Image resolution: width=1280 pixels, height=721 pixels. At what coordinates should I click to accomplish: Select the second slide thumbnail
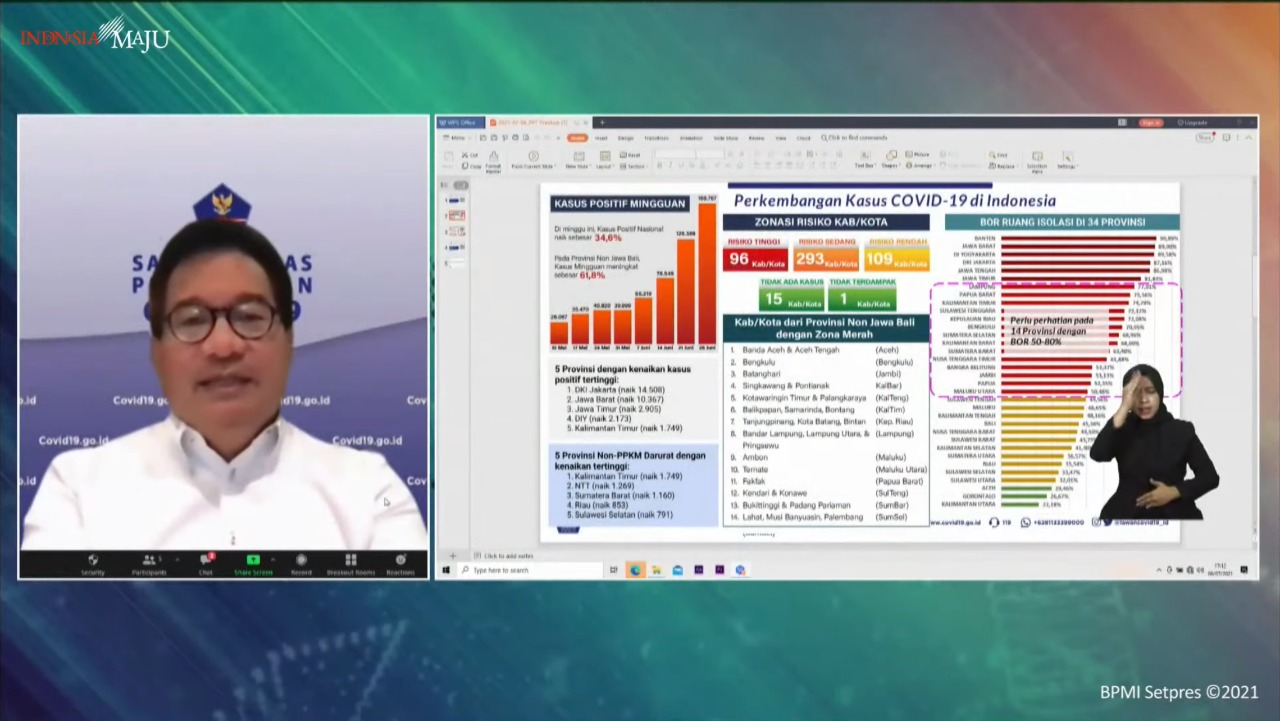(x=457, y=216)
